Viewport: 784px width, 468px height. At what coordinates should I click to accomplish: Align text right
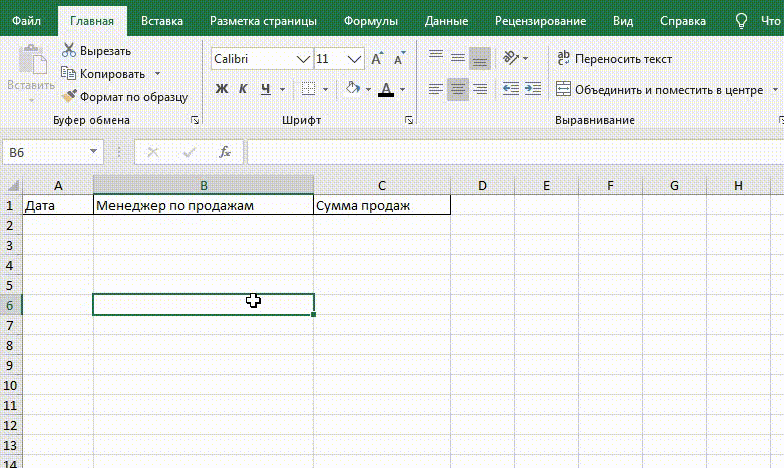pyautogui.click(x=480, y=90)
